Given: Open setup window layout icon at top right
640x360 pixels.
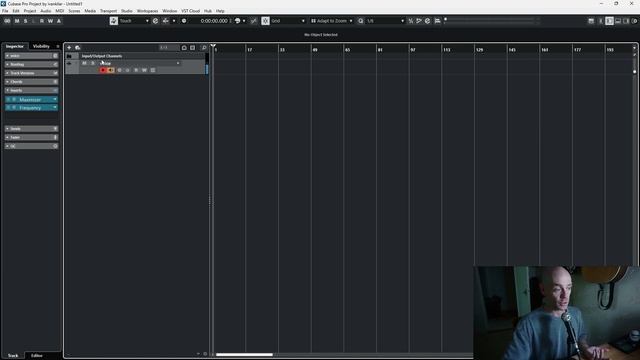Looking at the screenshot, I should [x=591, y=21].
